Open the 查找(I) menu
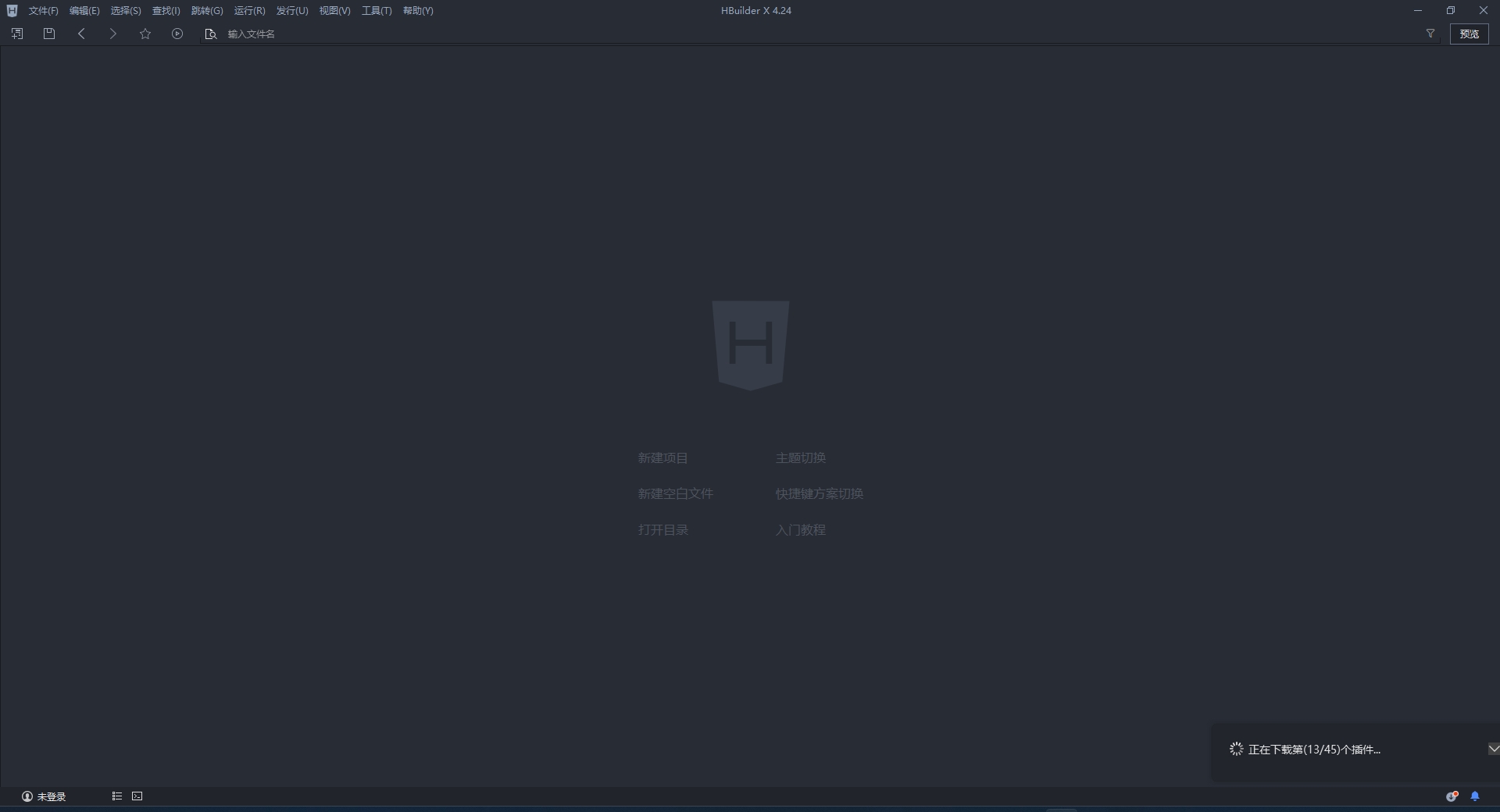Screen dimensions: 1500x812 coord(166,11)
